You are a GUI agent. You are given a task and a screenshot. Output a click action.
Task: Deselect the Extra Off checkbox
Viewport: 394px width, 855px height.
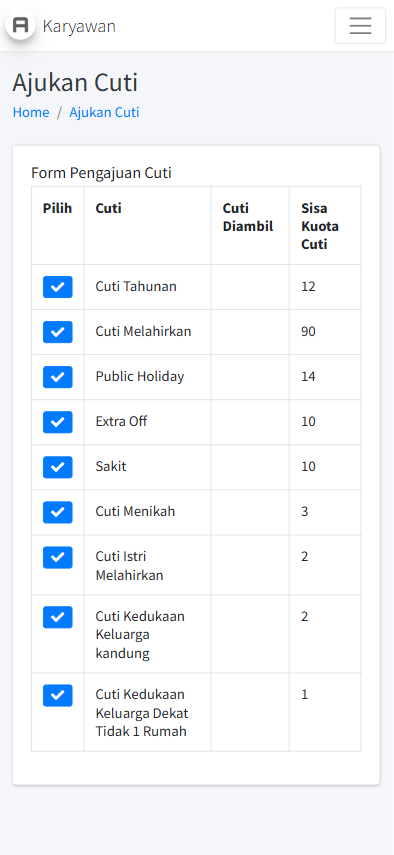(58, 422)
